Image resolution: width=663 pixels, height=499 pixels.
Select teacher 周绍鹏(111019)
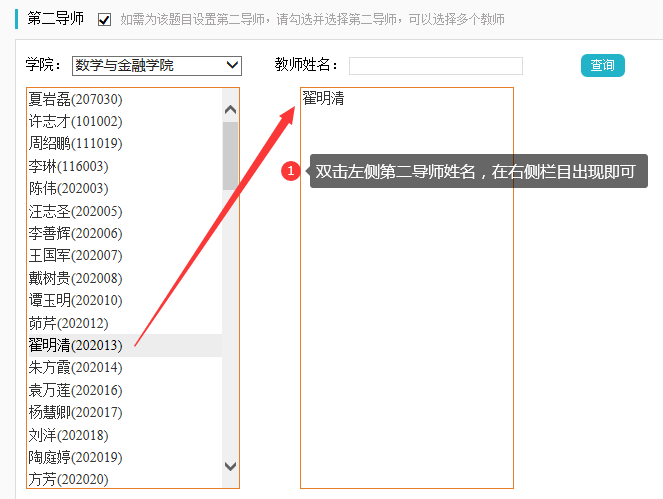[x=76, y=144]
